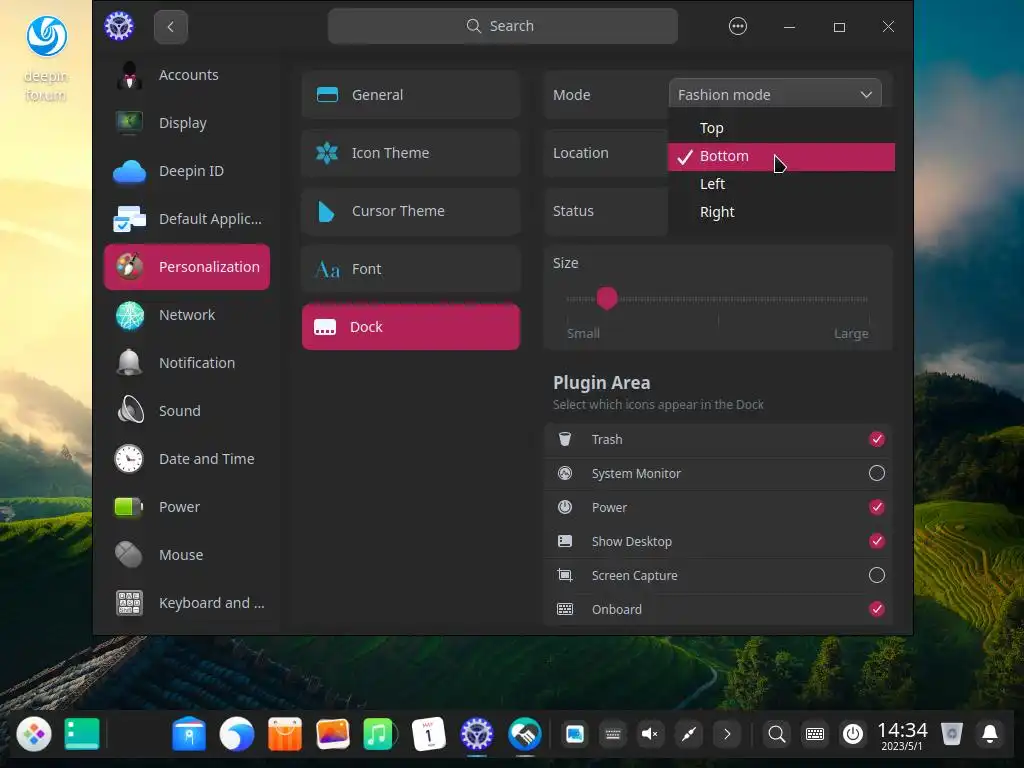This screenshot has width=1024, height=768.
Task: Launch the Music app from dock
Action: point(381,734)
